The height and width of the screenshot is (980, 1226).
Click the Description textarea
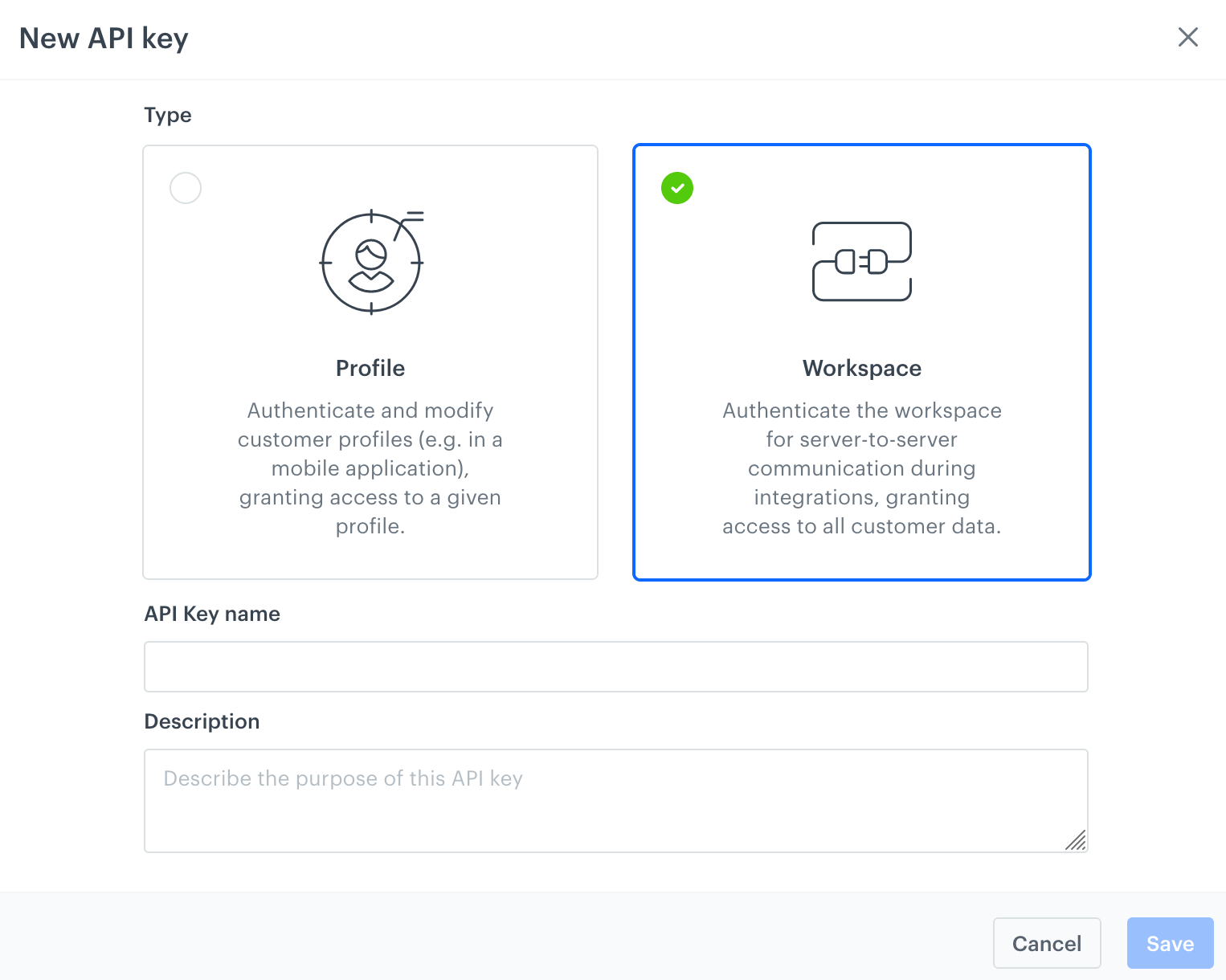click(615, 801)
